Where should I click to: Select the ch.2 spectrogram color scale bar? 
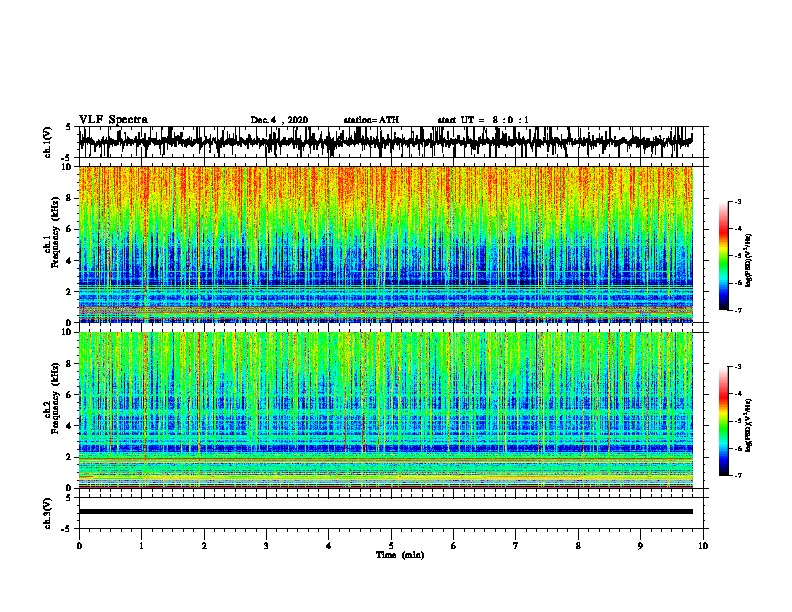pos(723,421)
